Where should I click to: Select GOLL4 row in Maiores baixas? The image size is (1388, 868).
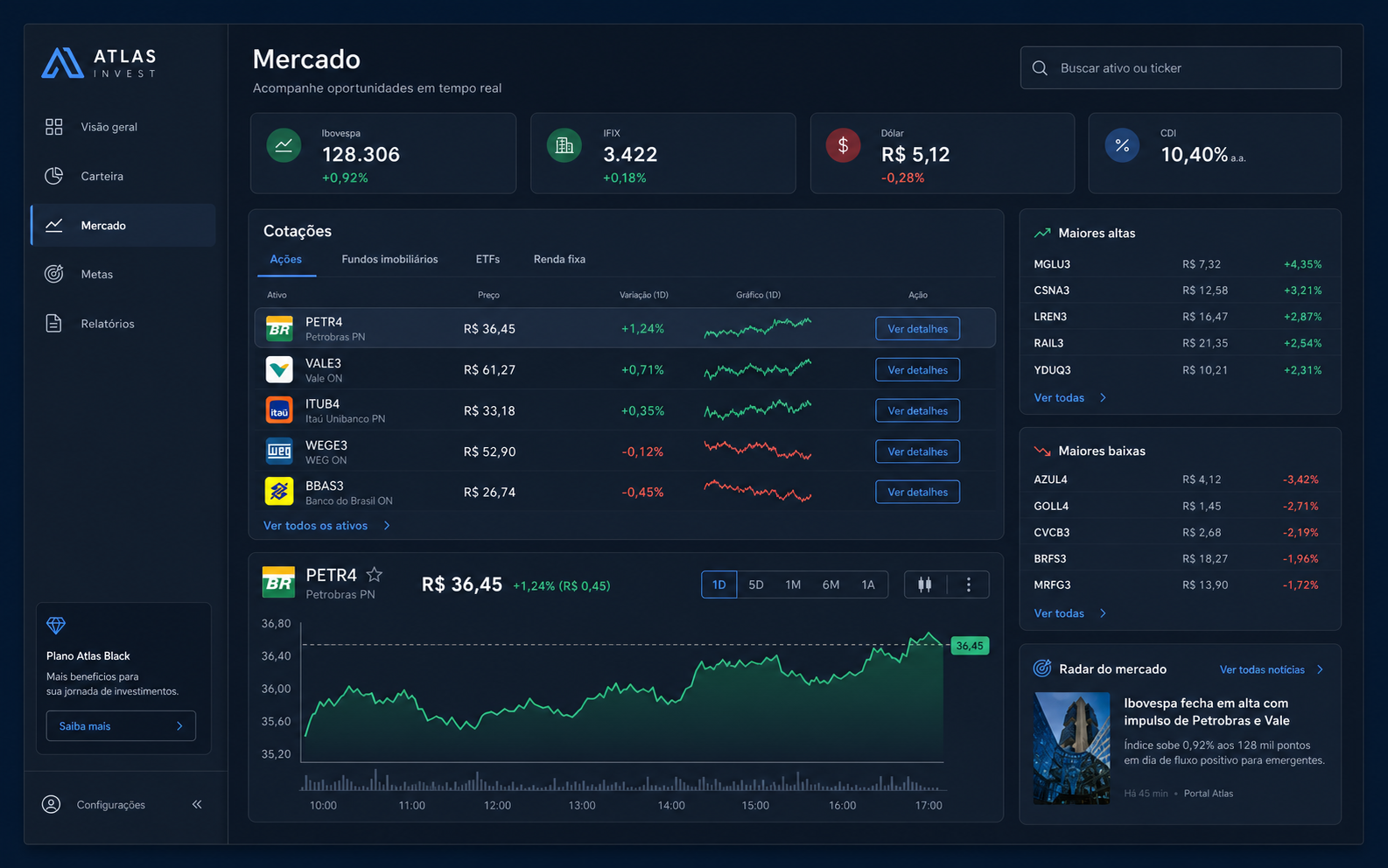tap(1178, 506)
